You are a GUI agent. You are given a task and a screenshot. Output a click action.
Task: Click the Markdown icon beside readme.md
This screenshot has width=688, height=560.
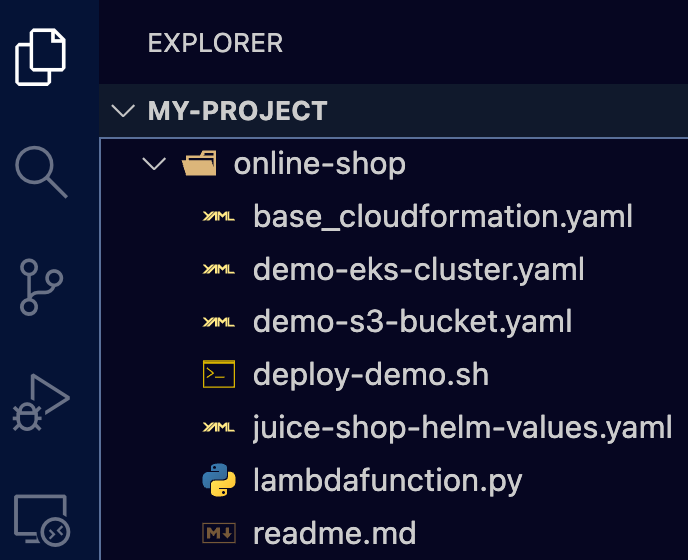coord(219,533)
